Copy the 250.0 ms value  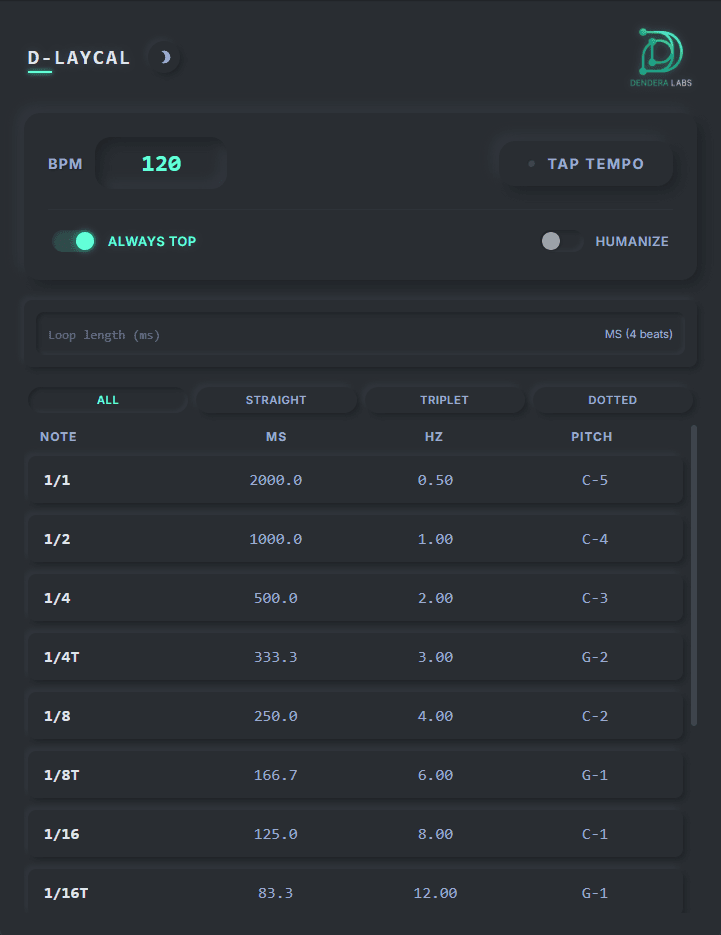[276, 716]
